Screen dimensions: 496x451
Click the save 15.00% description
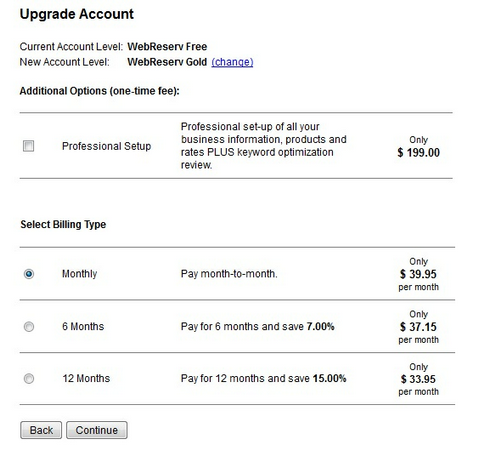[264, 378]
